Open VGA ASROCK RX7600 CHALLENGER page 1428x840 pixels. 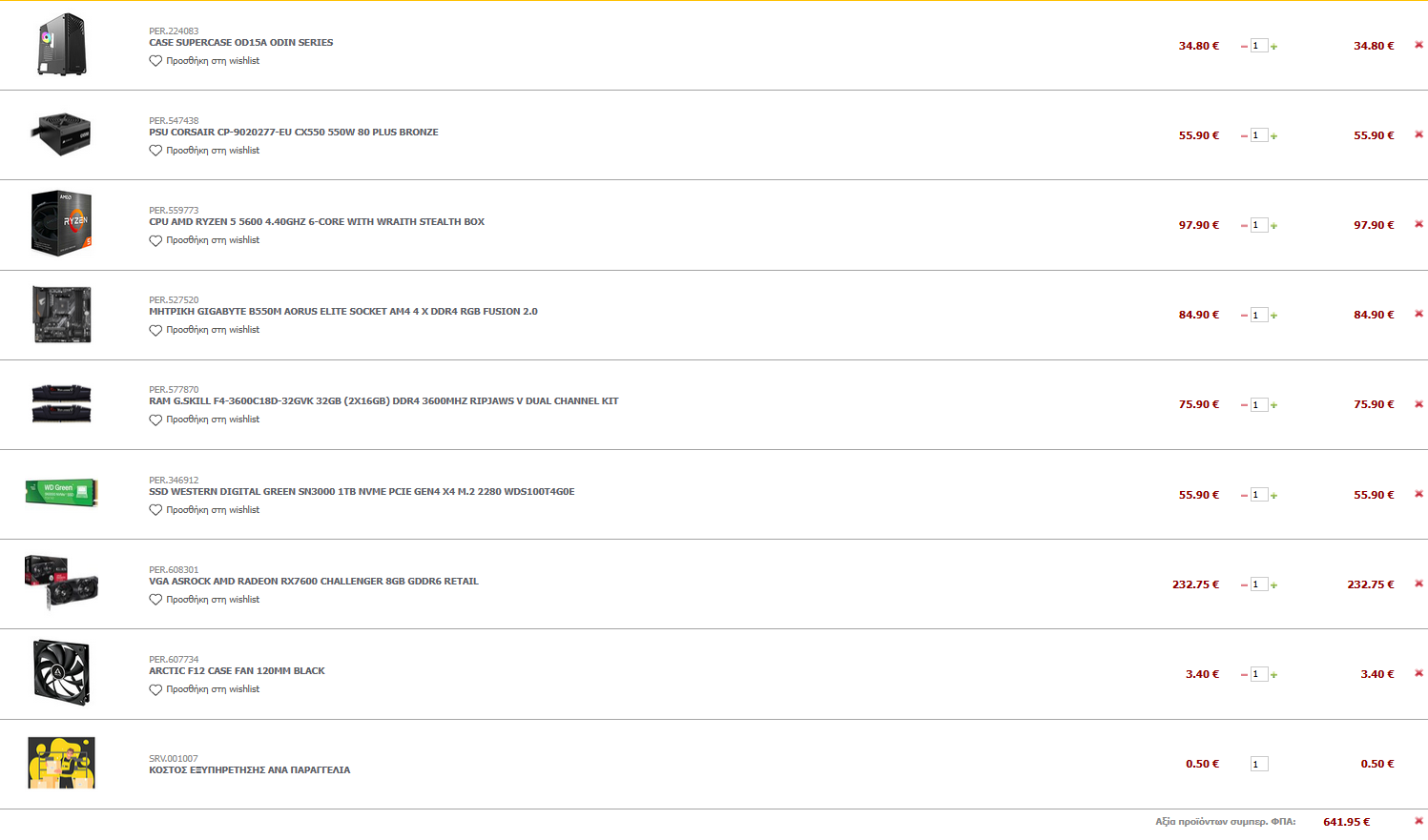[x=314, y=582]
